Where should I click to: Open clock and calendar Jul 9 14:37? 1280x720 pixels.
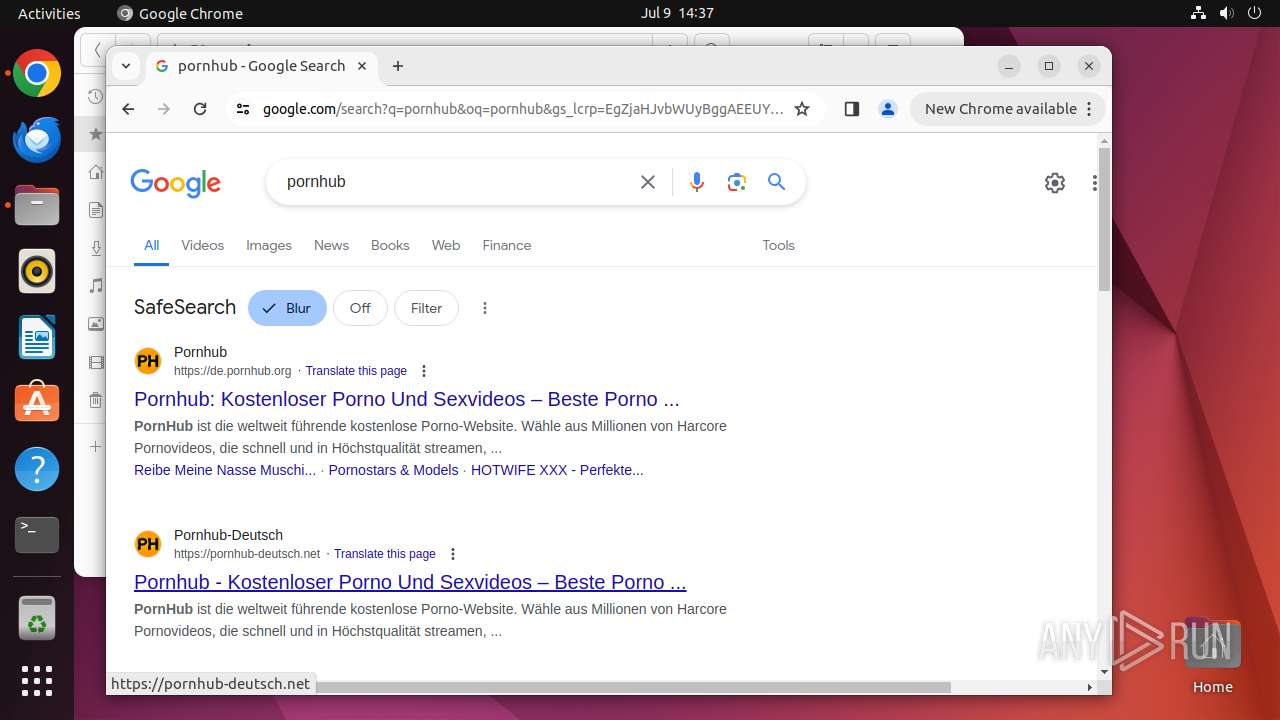(677, 13)
